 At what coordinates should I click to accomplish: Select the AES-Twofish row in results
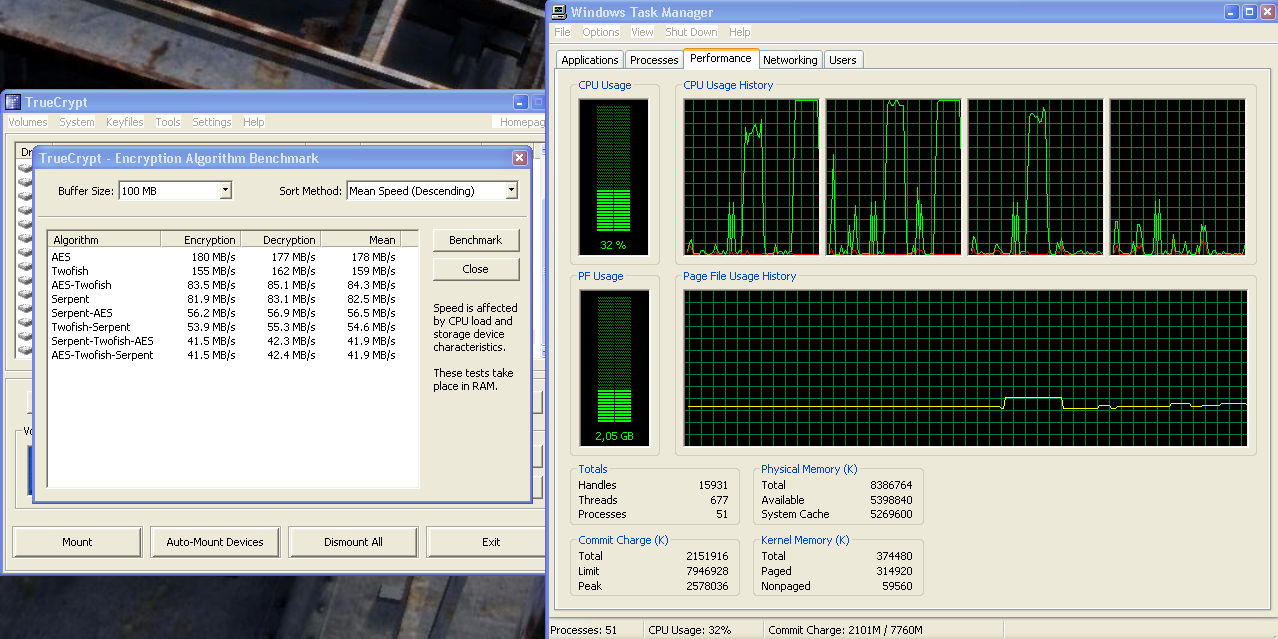(x=82, y=285)
